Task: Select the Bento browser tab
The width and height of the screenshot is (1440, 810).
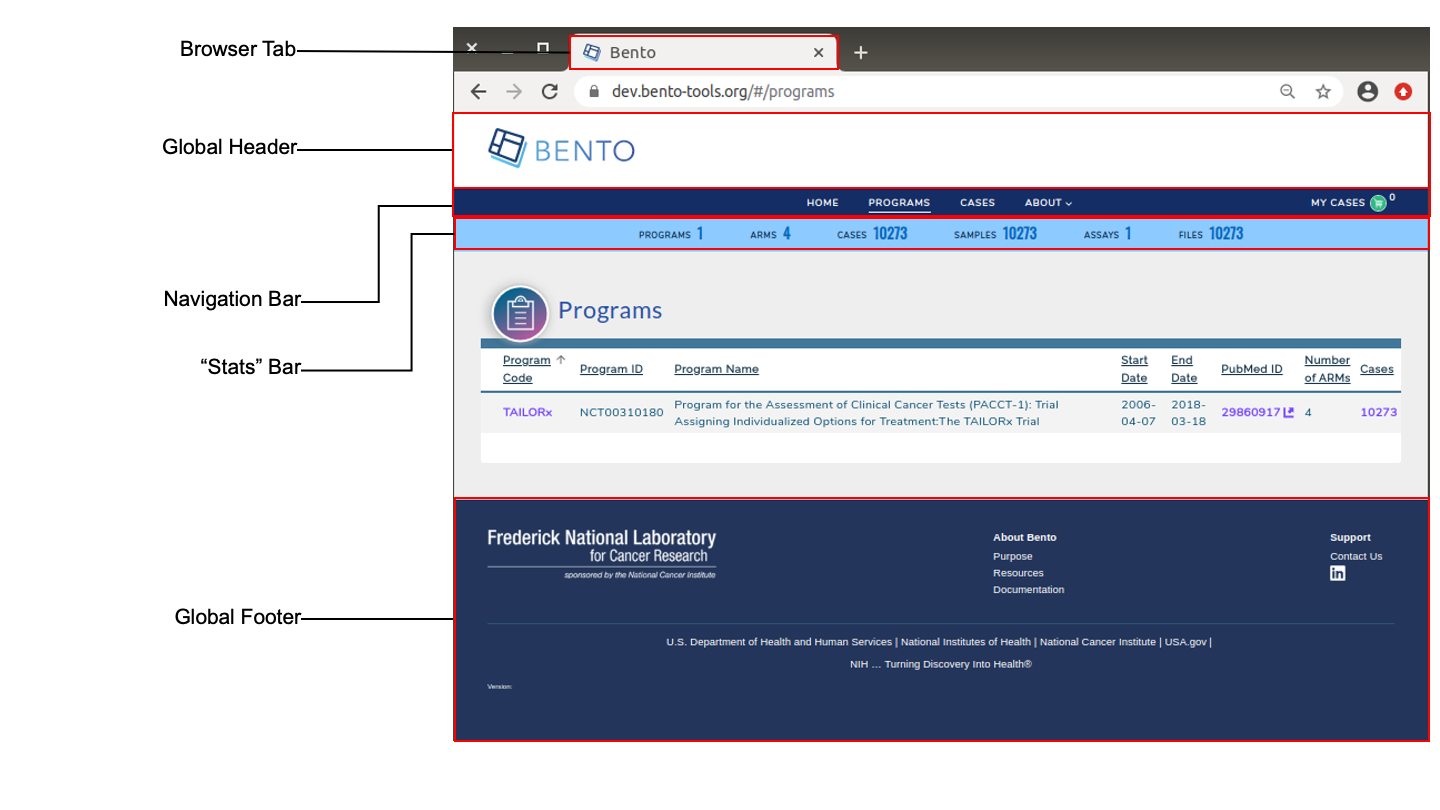Action: point(703,53)
